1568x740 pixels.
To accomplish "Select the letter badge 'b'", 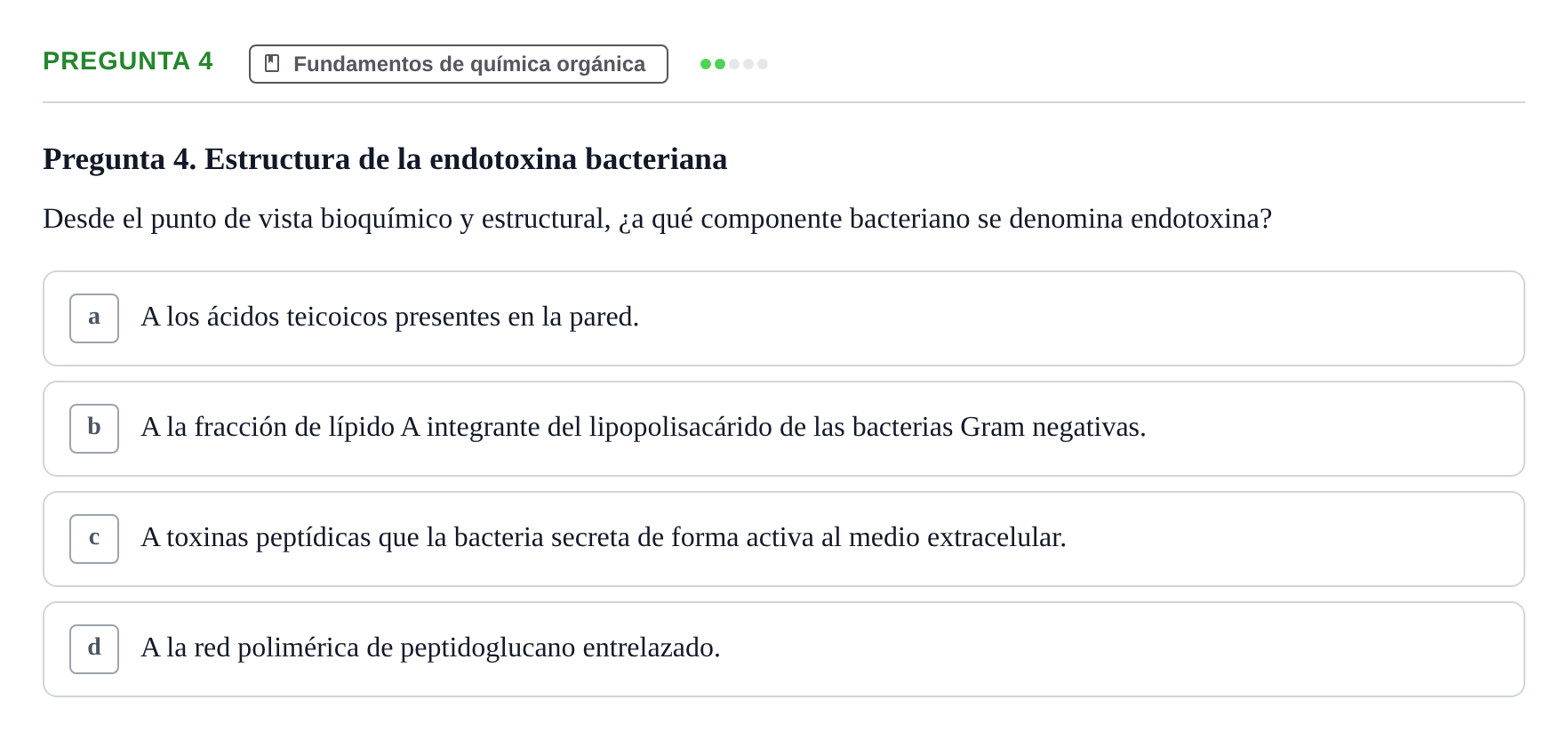I will coord(94,429).
